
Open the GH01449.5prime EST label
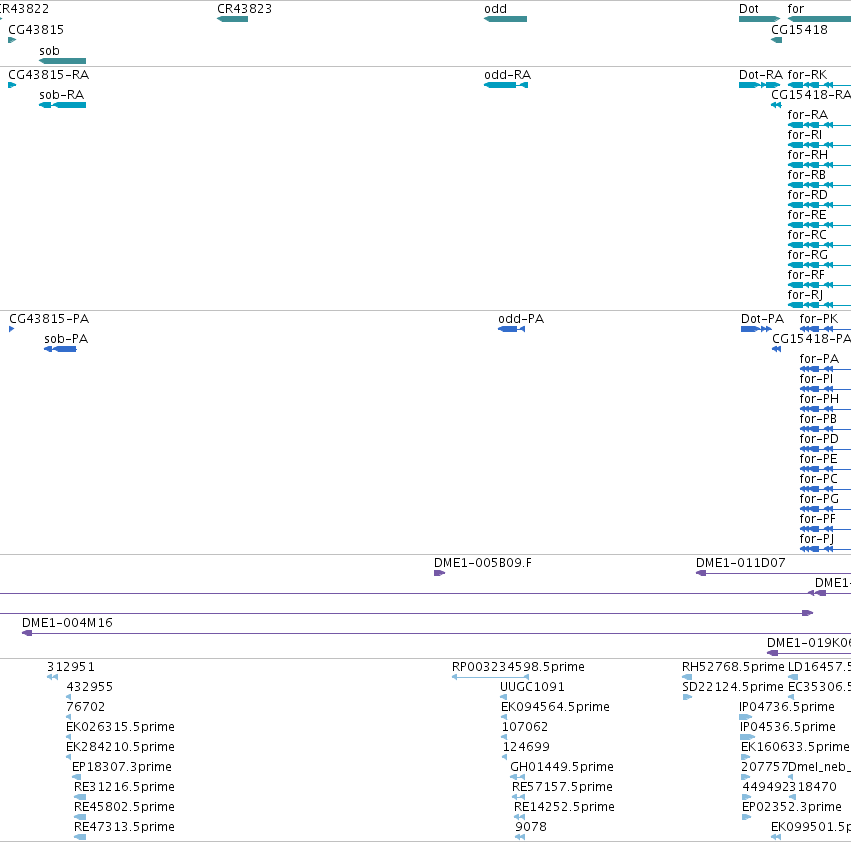click(x=562, y=767)
